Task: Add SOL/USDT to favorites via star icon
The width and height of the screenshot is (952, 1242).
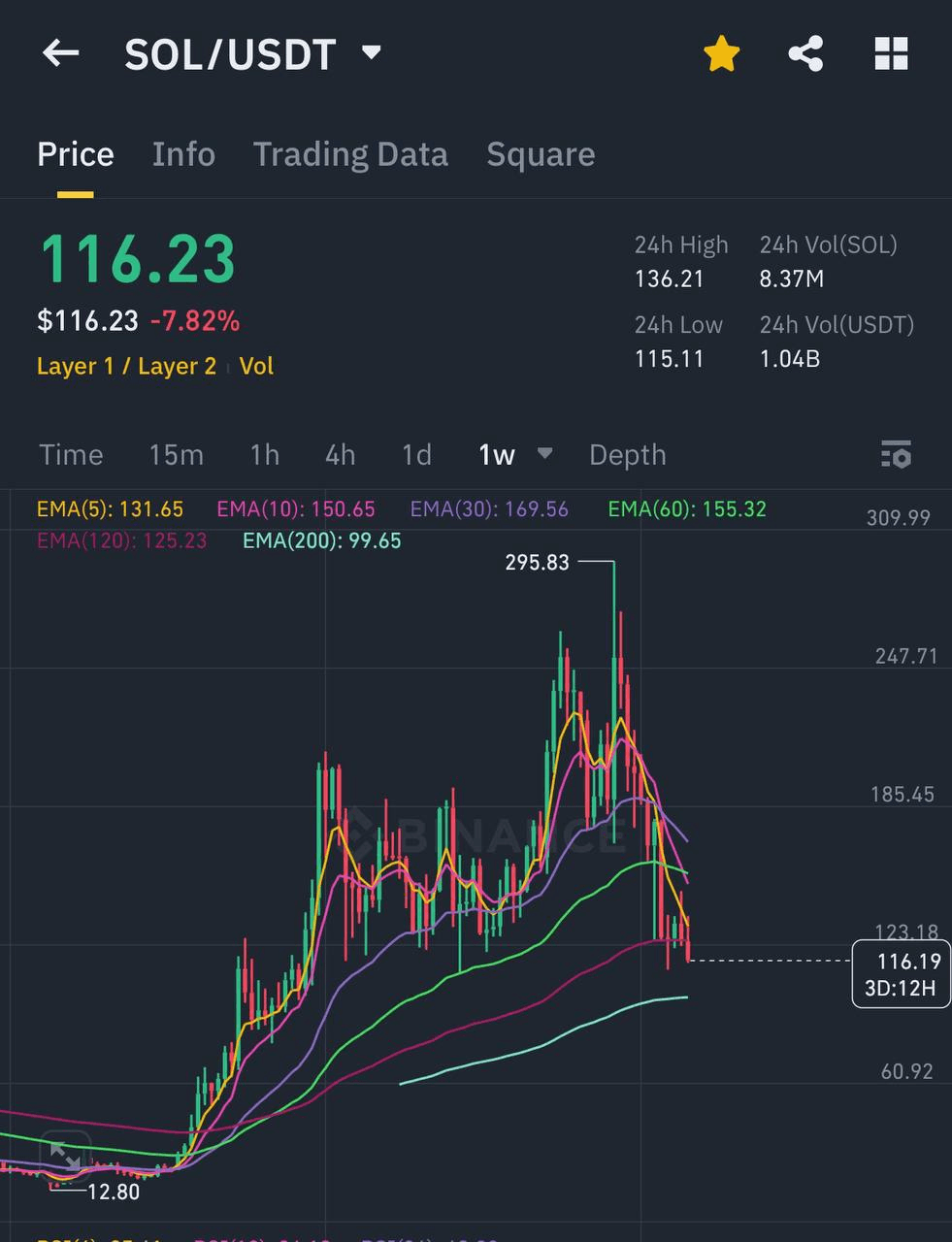Action: [x=721, y=54]
